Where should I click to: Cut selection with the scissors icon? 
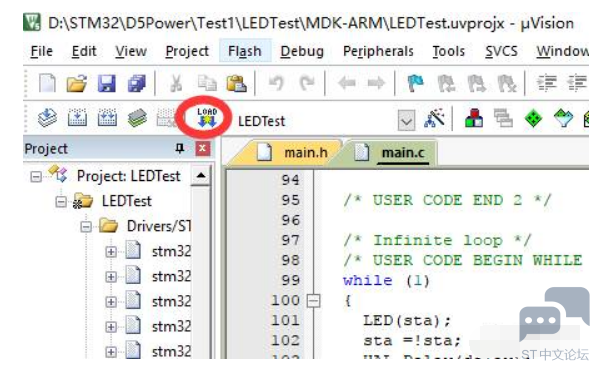pos(176,83)
